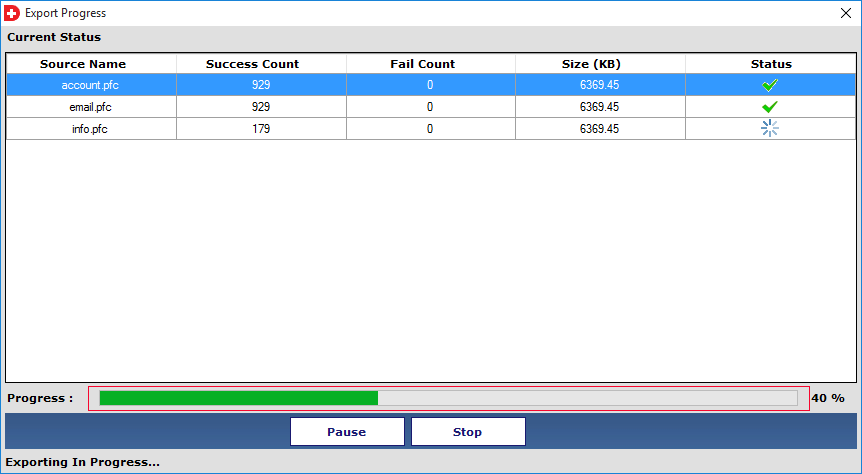Click the green export progress bar

click(x=448, y=398)
